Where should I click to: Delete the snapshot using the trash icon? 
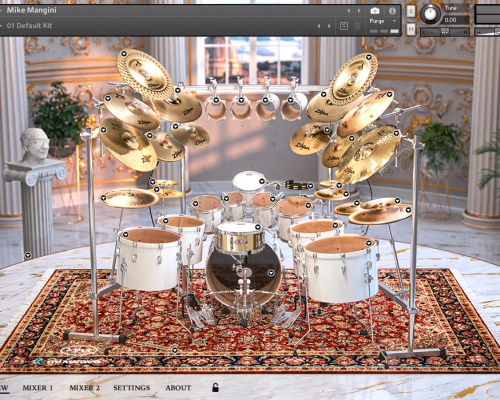click(357, 26)
